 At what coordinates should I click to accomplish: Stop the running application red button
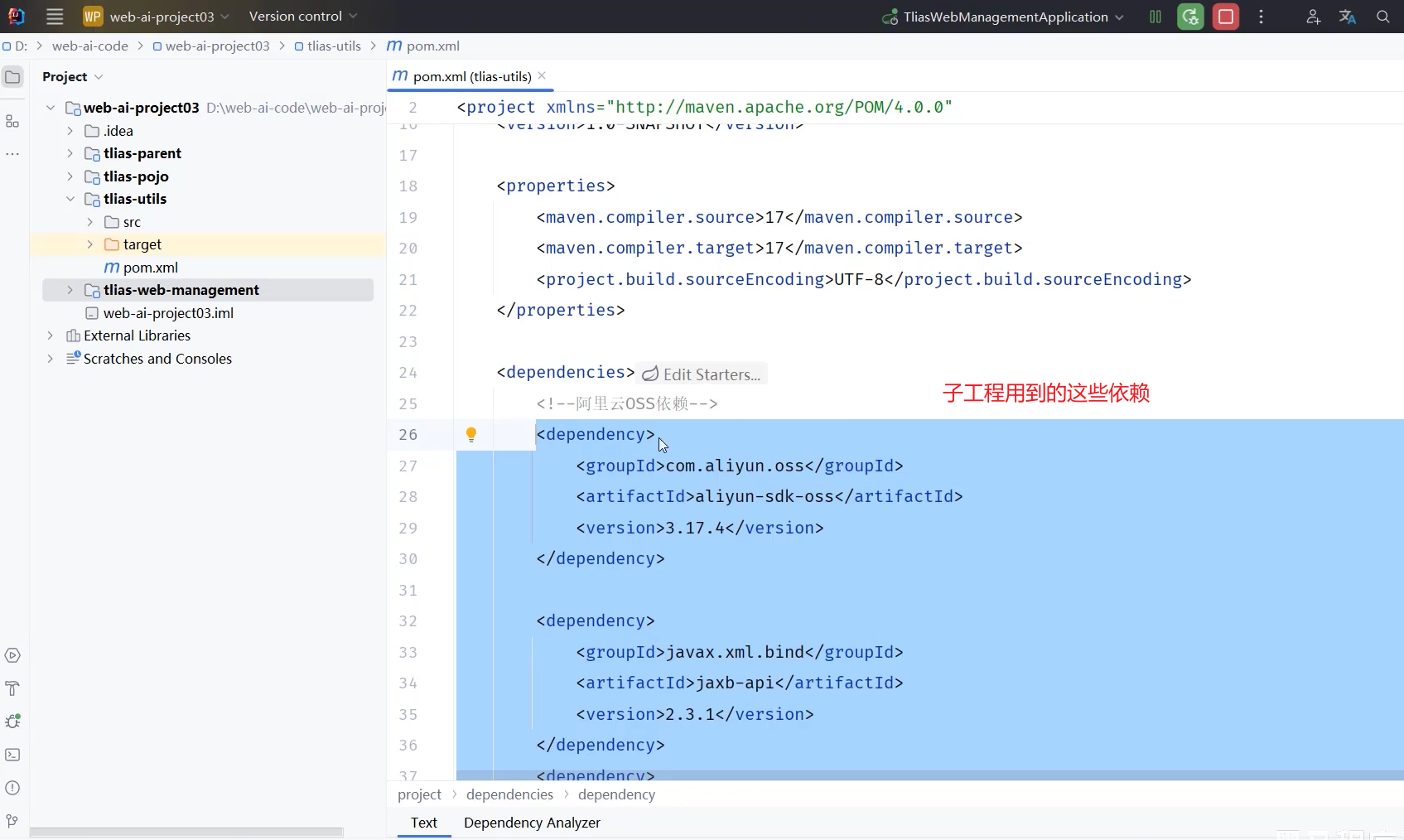click(1226, 17)
